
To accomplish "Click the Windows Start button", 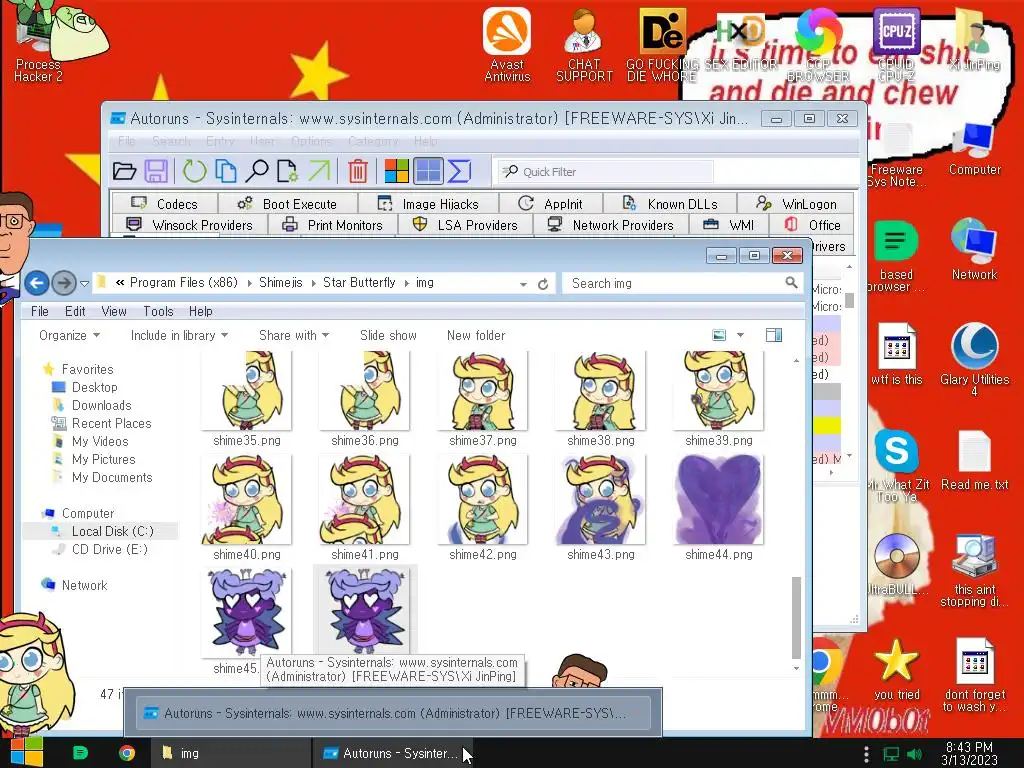I will (x=27, y=752).
